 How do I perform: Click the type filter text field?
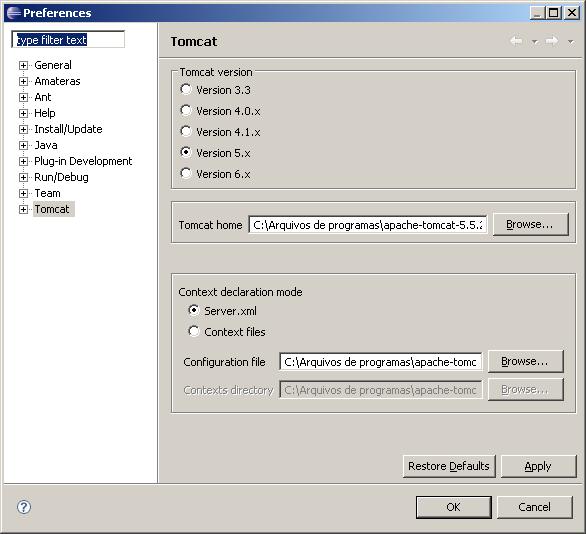68,40
